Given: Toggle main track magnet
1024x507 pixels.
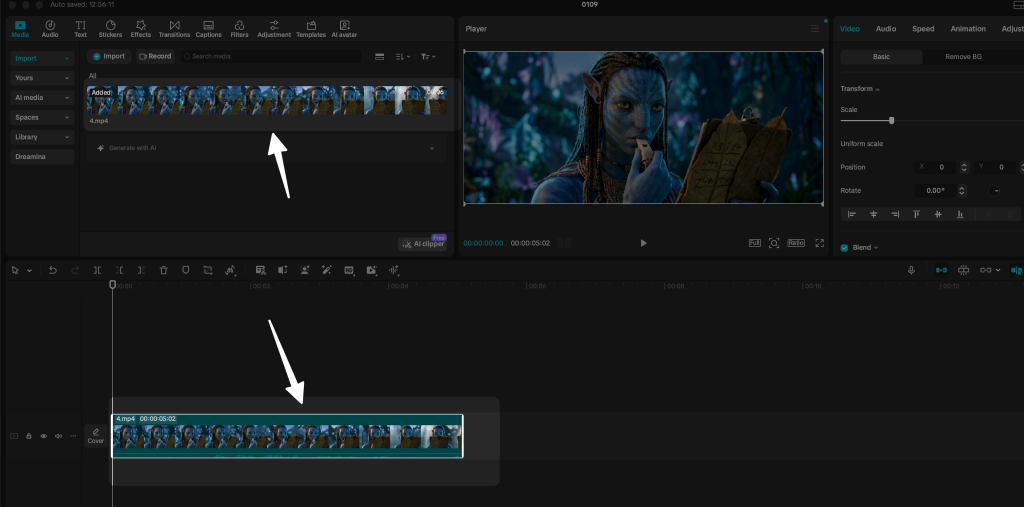Looking at the screenshot, I should click(942, 270).
